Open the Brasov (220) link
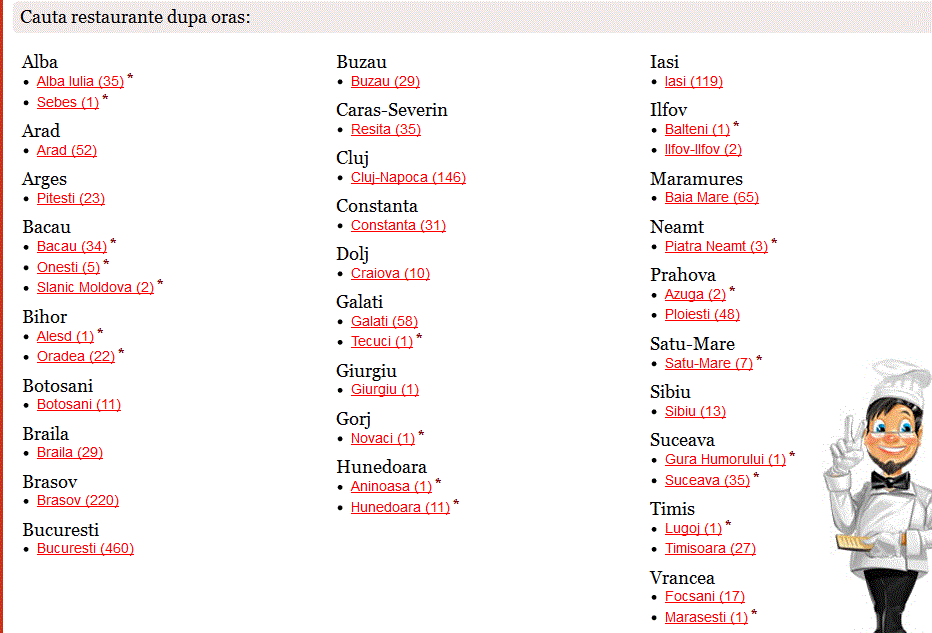Viewport: 932px width, 633px height. [78, 501]
